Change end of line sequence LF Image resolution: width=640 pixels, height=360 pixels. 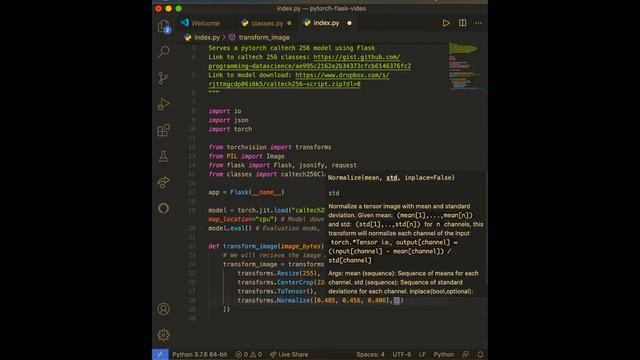422,354
